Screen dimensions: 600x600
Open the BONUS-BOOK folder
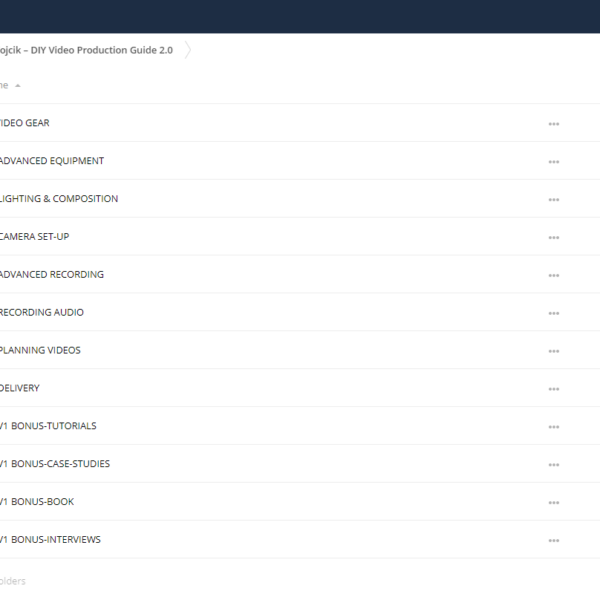click(37, 502)
